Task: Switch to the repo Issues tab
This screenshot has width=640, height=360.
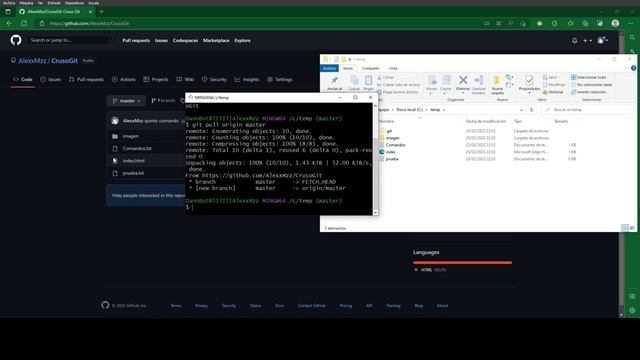Action: (51, 79)
